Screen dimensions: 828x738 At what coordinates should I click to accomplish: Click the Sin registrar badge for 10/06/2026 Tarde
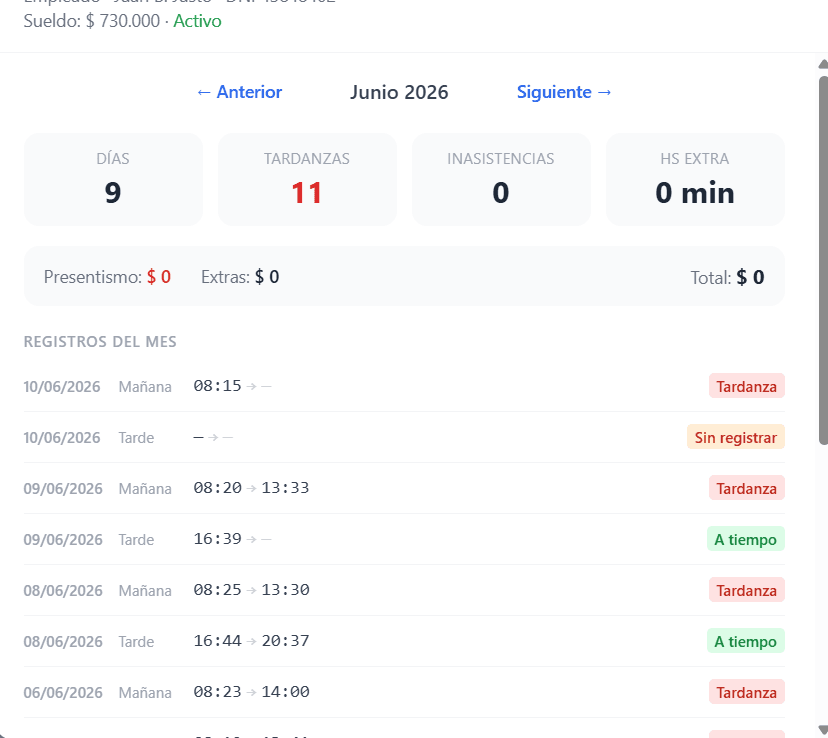(736, 437)
